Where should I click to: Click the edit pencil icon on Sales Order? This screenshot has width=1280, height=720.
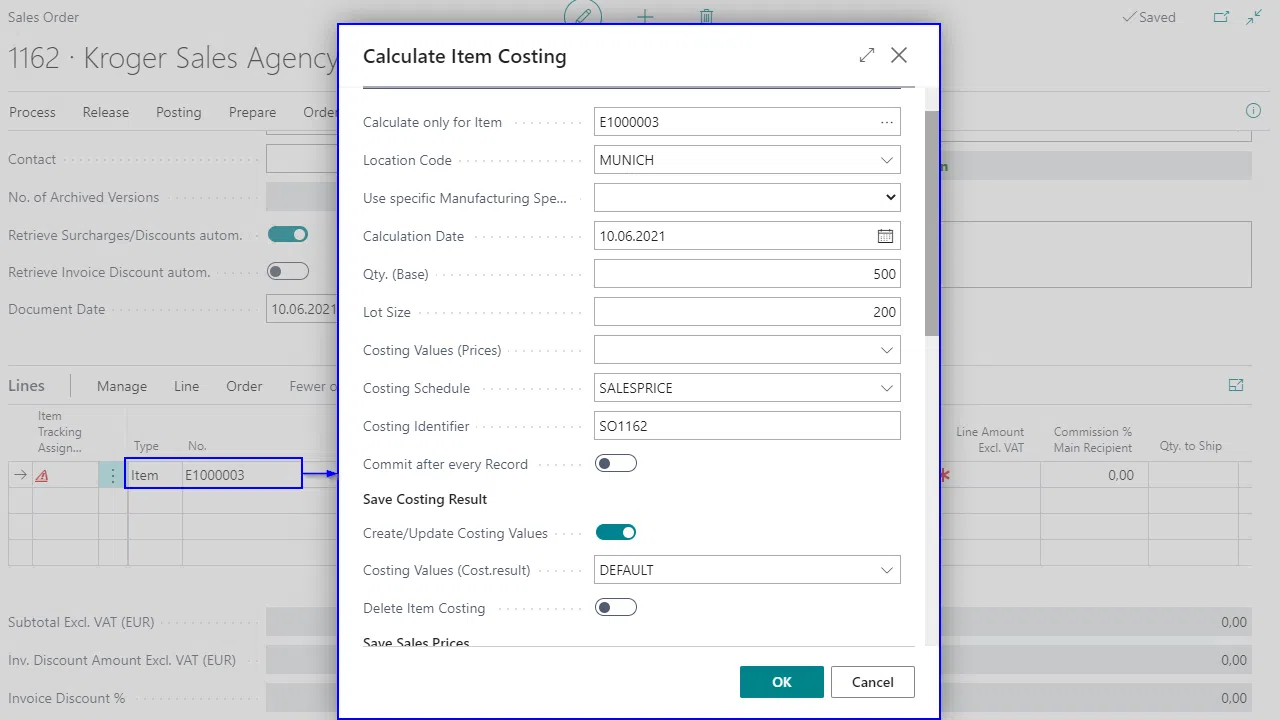(583, 14)
